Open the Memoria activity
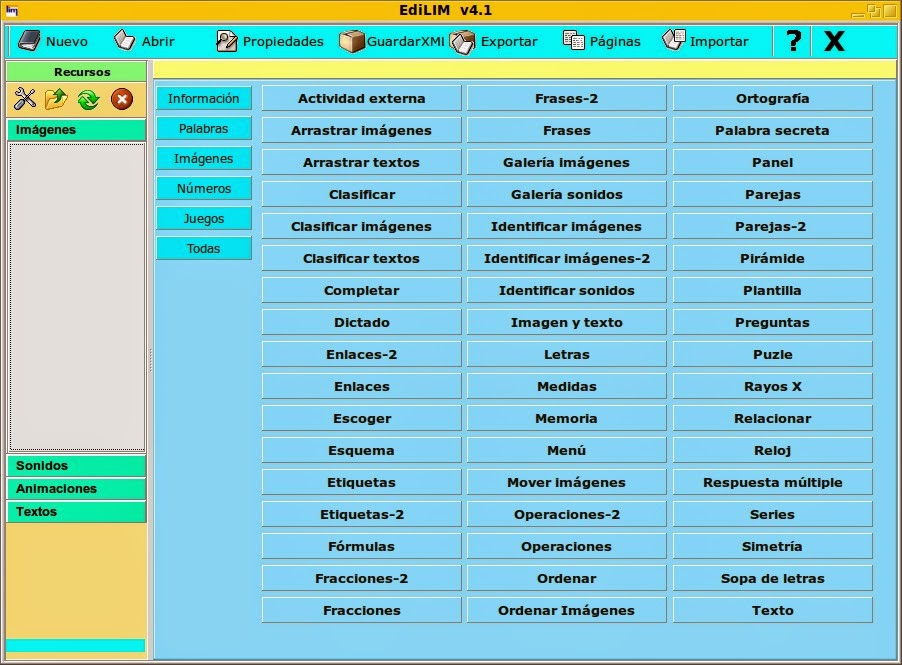The width and height of the screenshot is (902, 665). (567, 418)
